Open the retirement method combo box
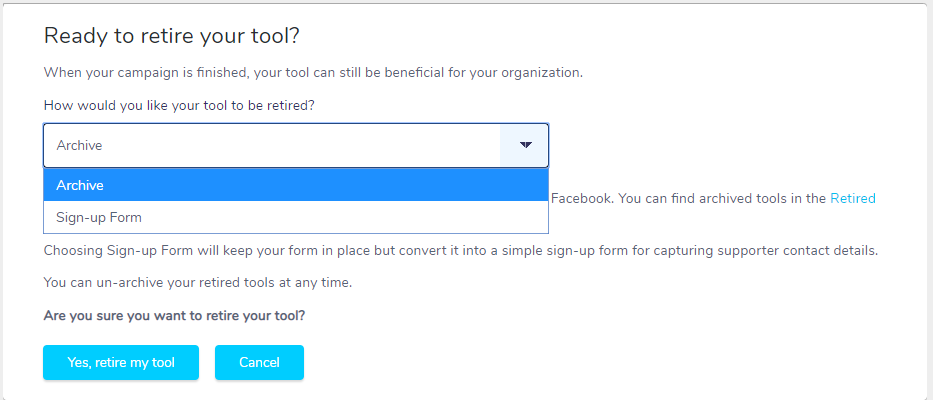Viewport: 933px width, 400px height. pos(296,145)
